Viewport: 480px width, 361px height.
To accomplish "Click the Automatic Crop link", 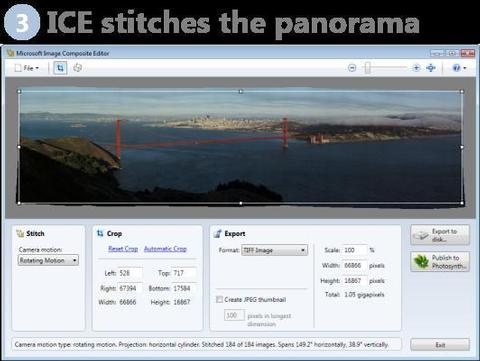I will 165,249.
